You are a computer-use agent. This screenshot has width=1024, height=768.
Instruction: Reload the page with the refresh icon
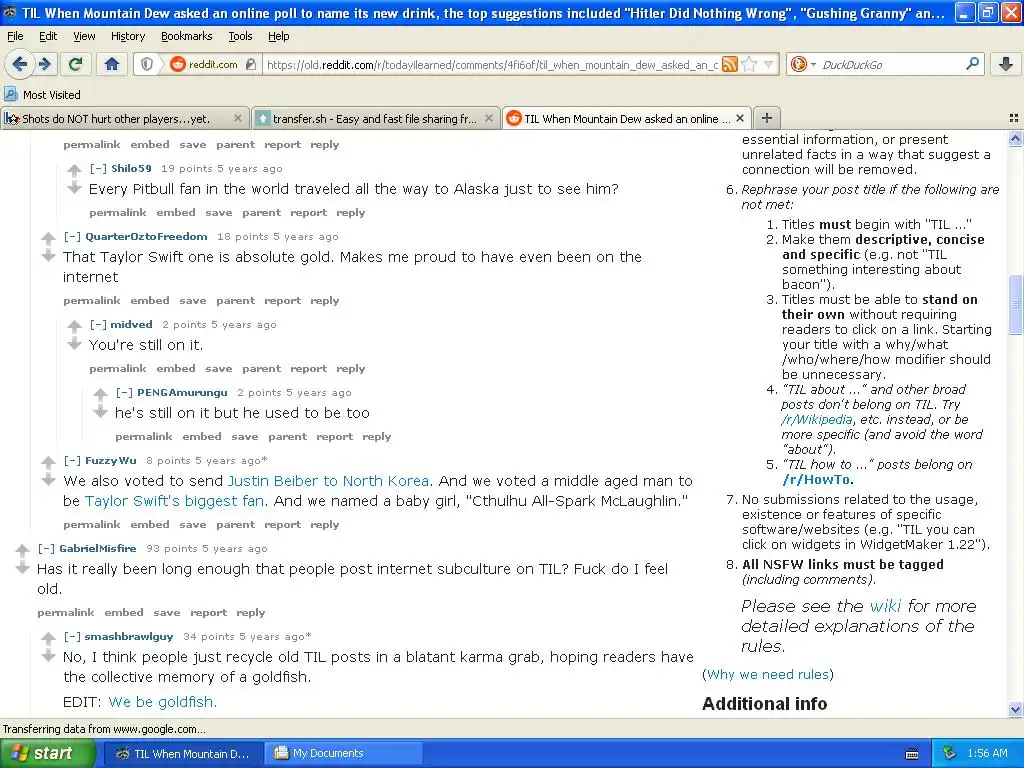[x=76, y=64]
